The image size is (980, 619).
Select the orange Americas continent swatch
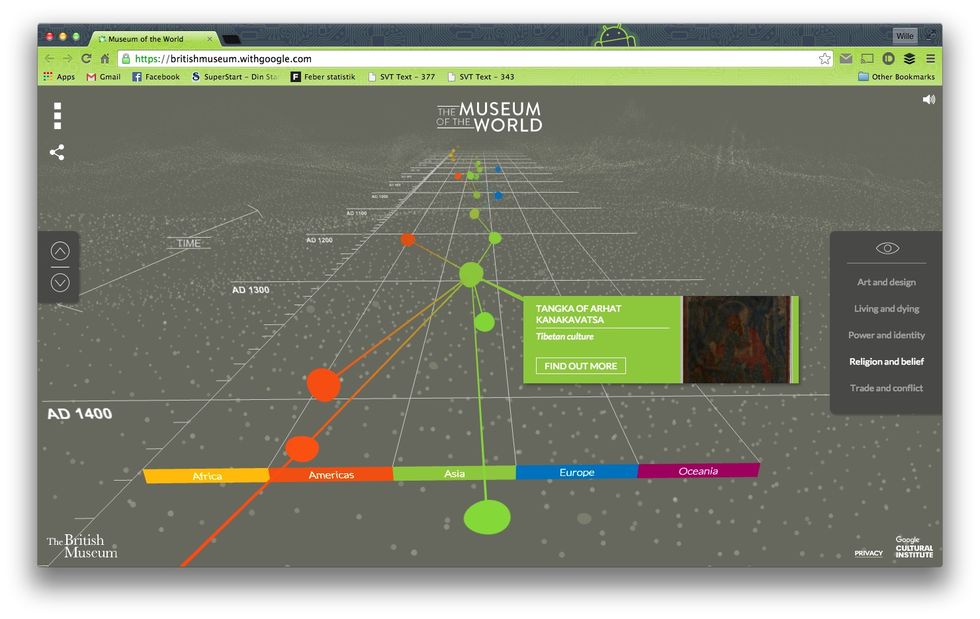coord(331,474)
